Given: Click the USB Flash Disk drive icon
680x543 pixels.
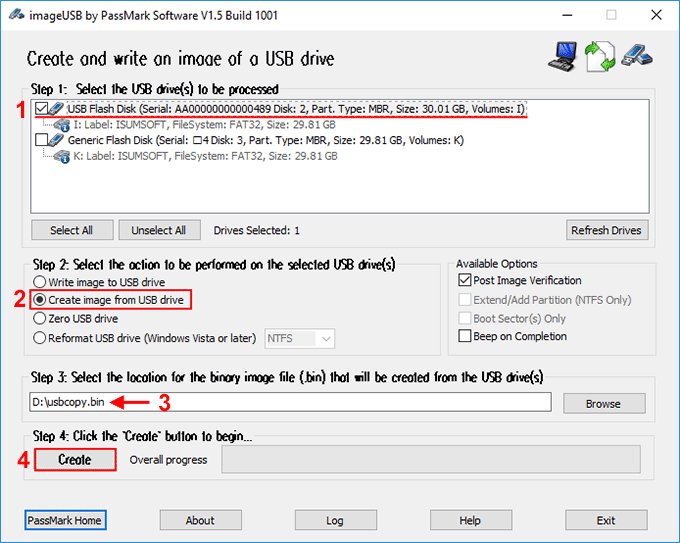Looking at the screenshot, I should [x=56, y=108].
